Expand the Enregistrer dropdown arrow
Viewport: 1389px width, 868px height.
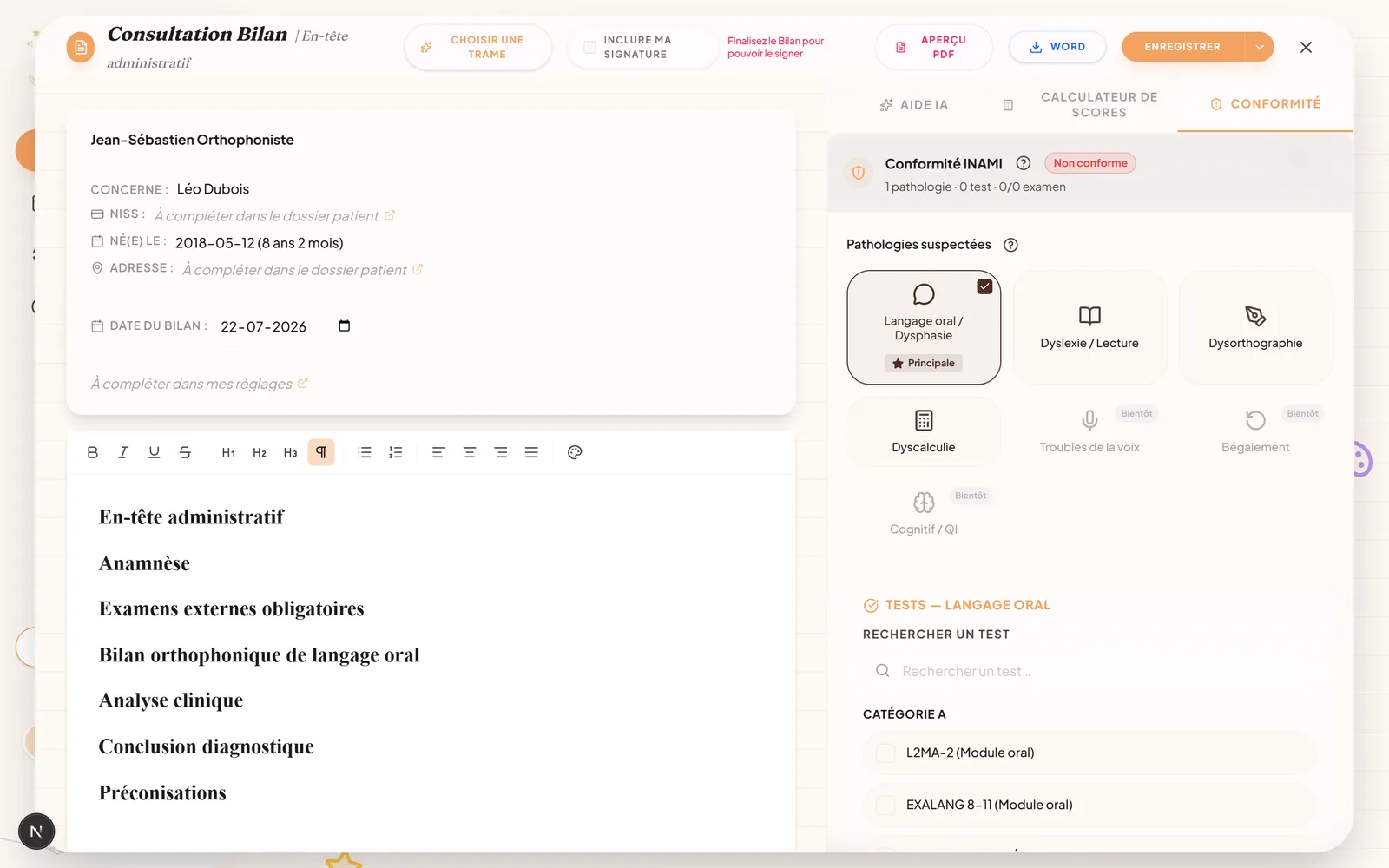click(1260, 47)
